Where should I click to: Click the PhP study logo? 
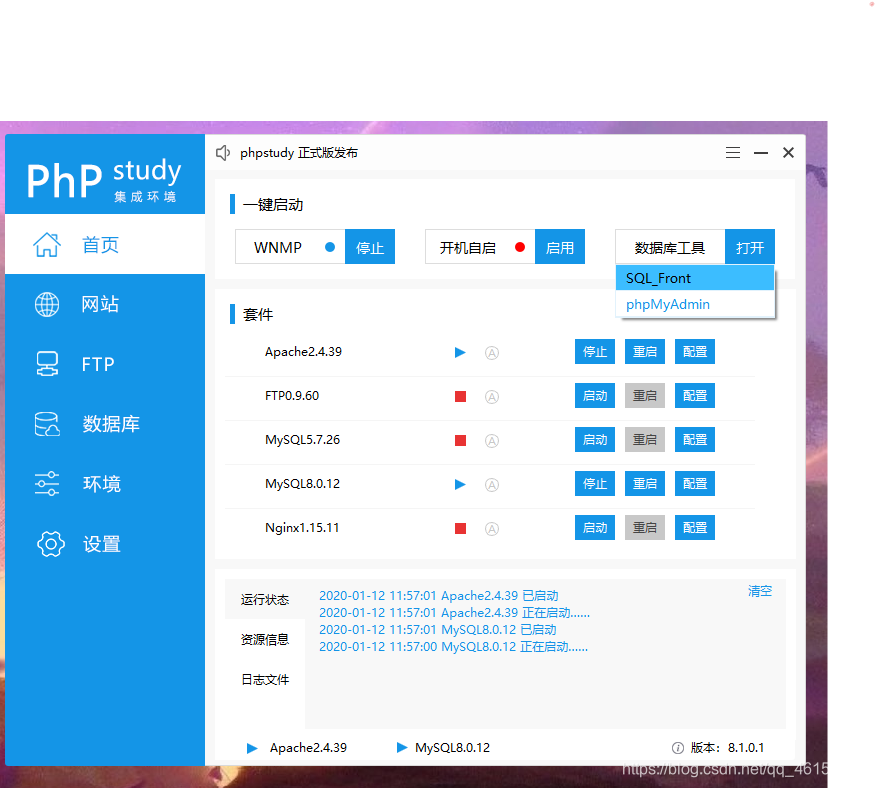tap(104, 179)
